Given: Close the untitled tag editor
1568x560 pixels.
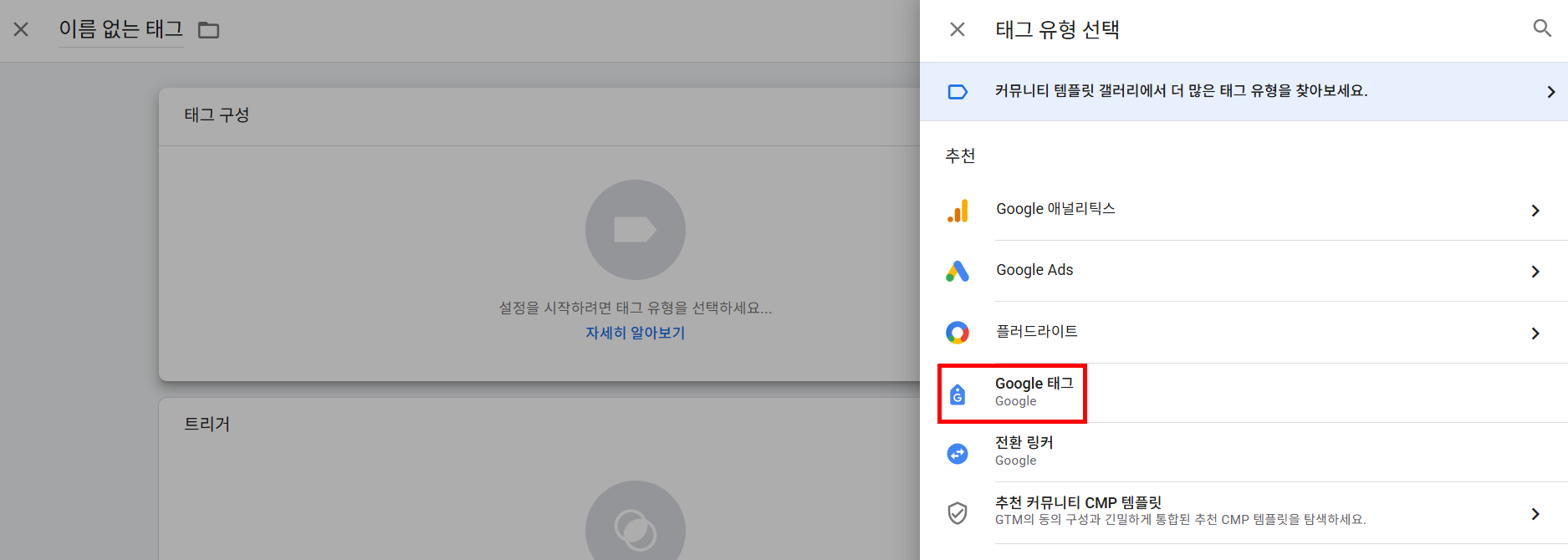Looking at the screenshot, I should click(x=21, y=30).
